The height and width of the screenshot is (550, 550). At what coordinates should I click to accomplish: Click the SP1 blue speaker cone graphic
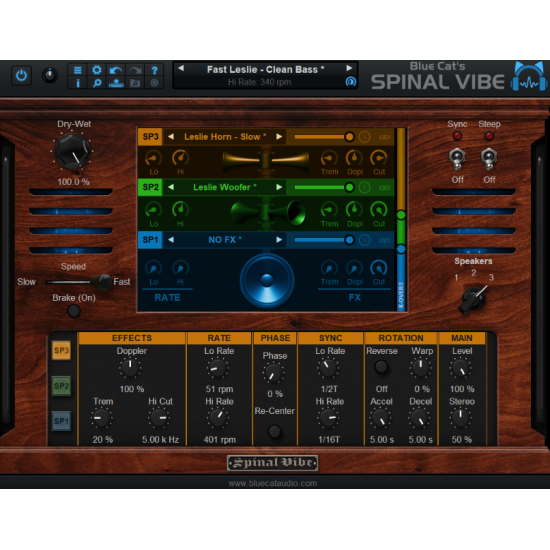[x=267, y=280]
